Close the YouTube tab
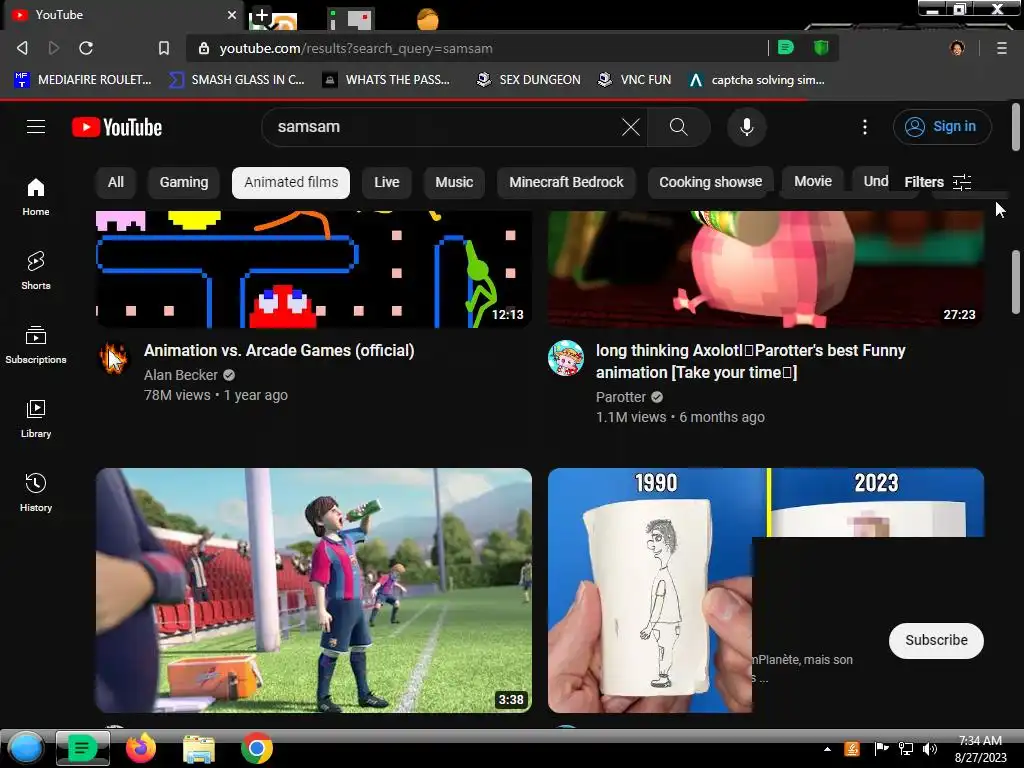 [x=232, y=14]
